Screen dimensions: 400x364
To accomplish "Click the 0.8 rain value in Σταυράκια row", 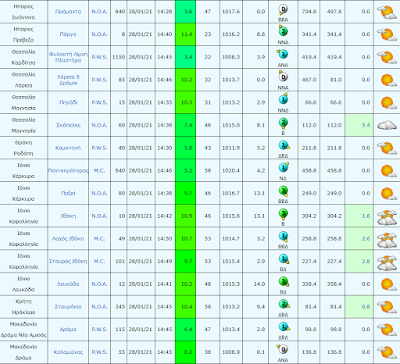I will click(366, 307).
